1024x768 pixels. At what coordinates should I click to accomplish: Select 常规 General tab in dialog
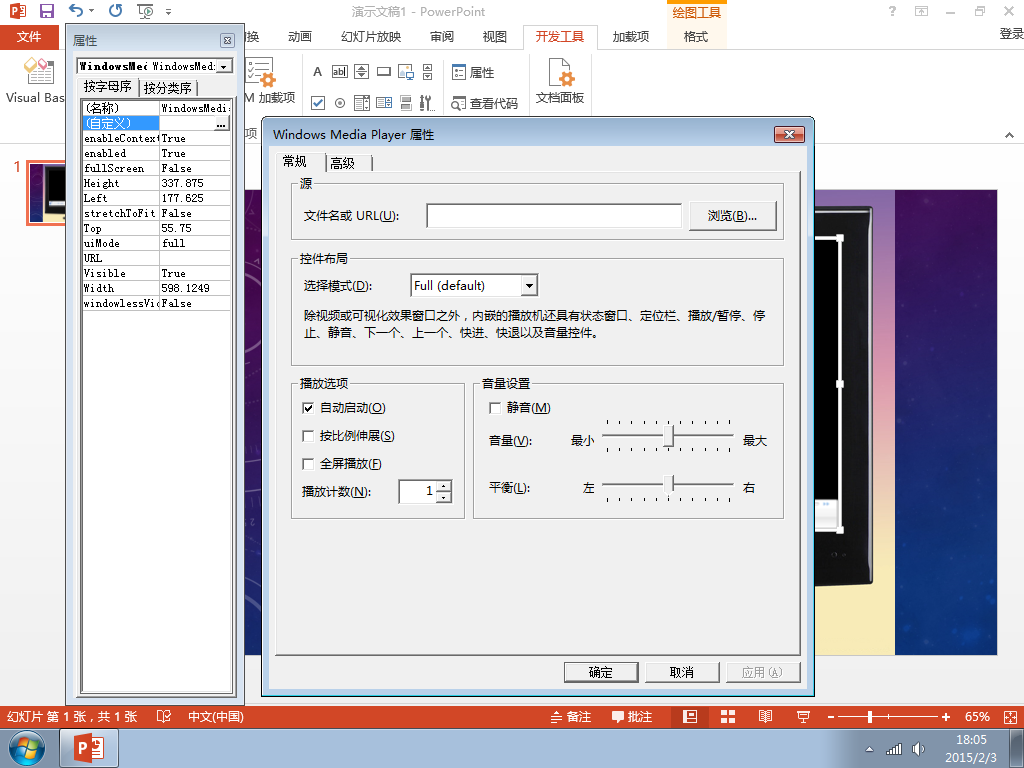pos(295,161)
